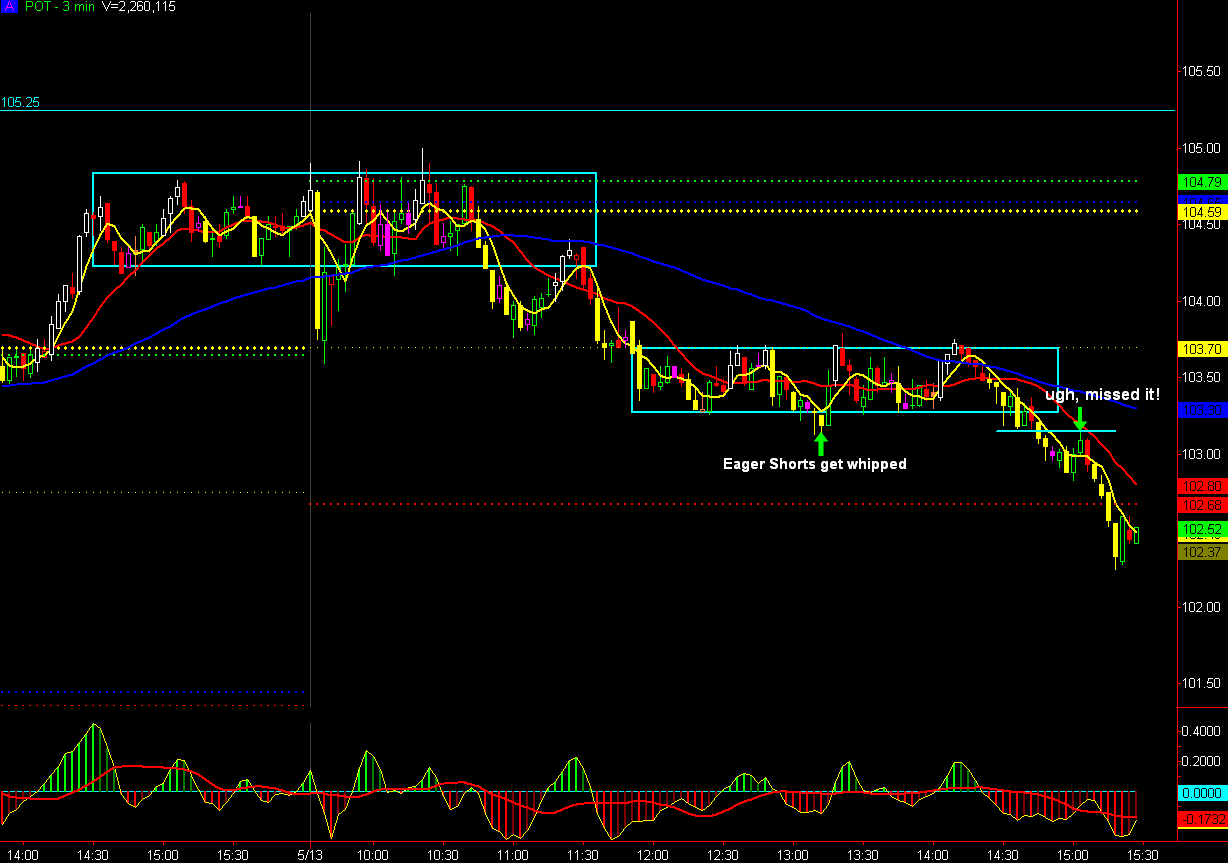Click the 103.50 price axis label
This screenshot has width=1228, height=863.
click(1201, 377)
